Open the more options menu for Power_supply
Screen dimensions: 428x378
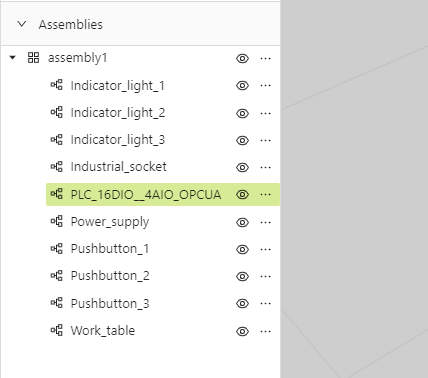click(265, 222)
